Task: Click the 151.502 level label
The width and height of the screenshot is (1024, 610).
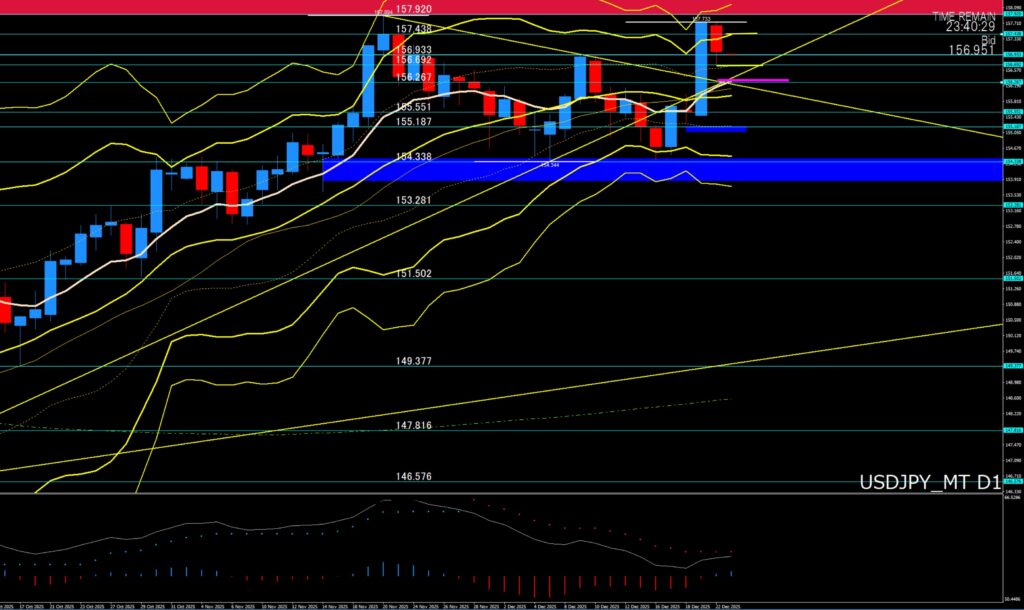Action: pos(413,274)
